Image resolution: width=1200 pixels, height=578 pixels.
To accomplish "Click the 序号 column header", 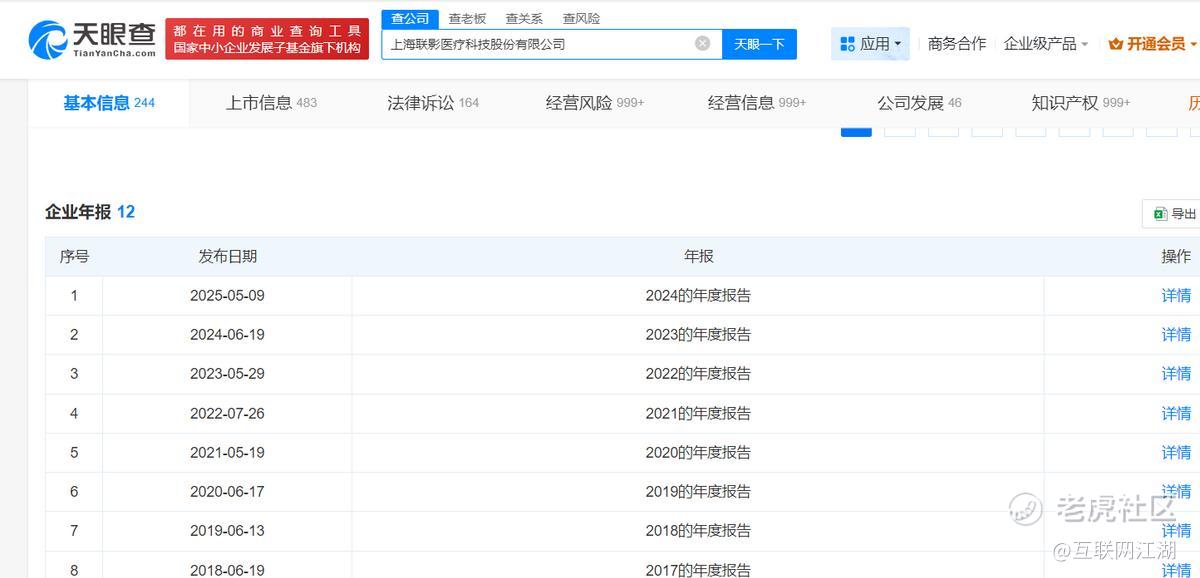I will (x=74, y=256).
